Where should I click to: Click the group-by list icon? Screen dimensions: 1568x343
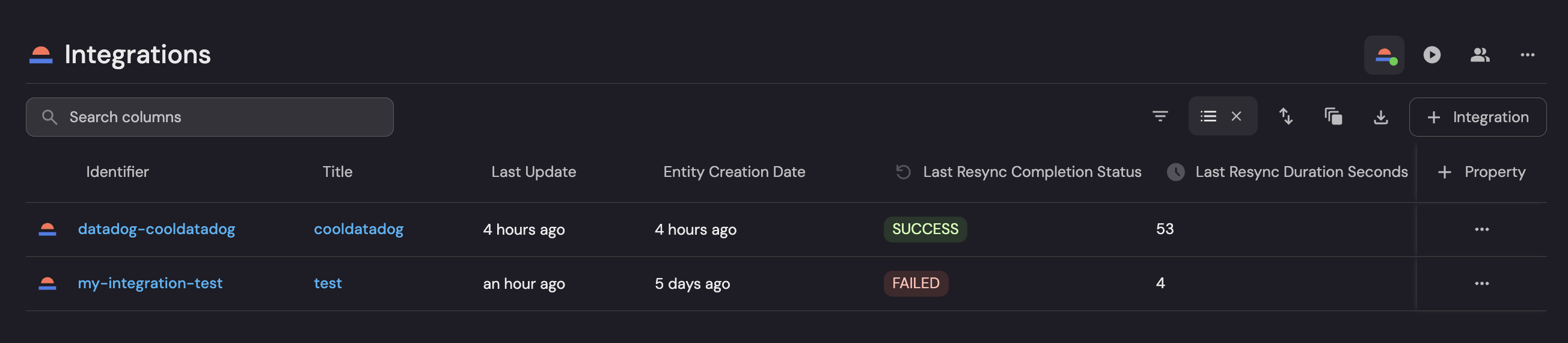[1208, 116]
